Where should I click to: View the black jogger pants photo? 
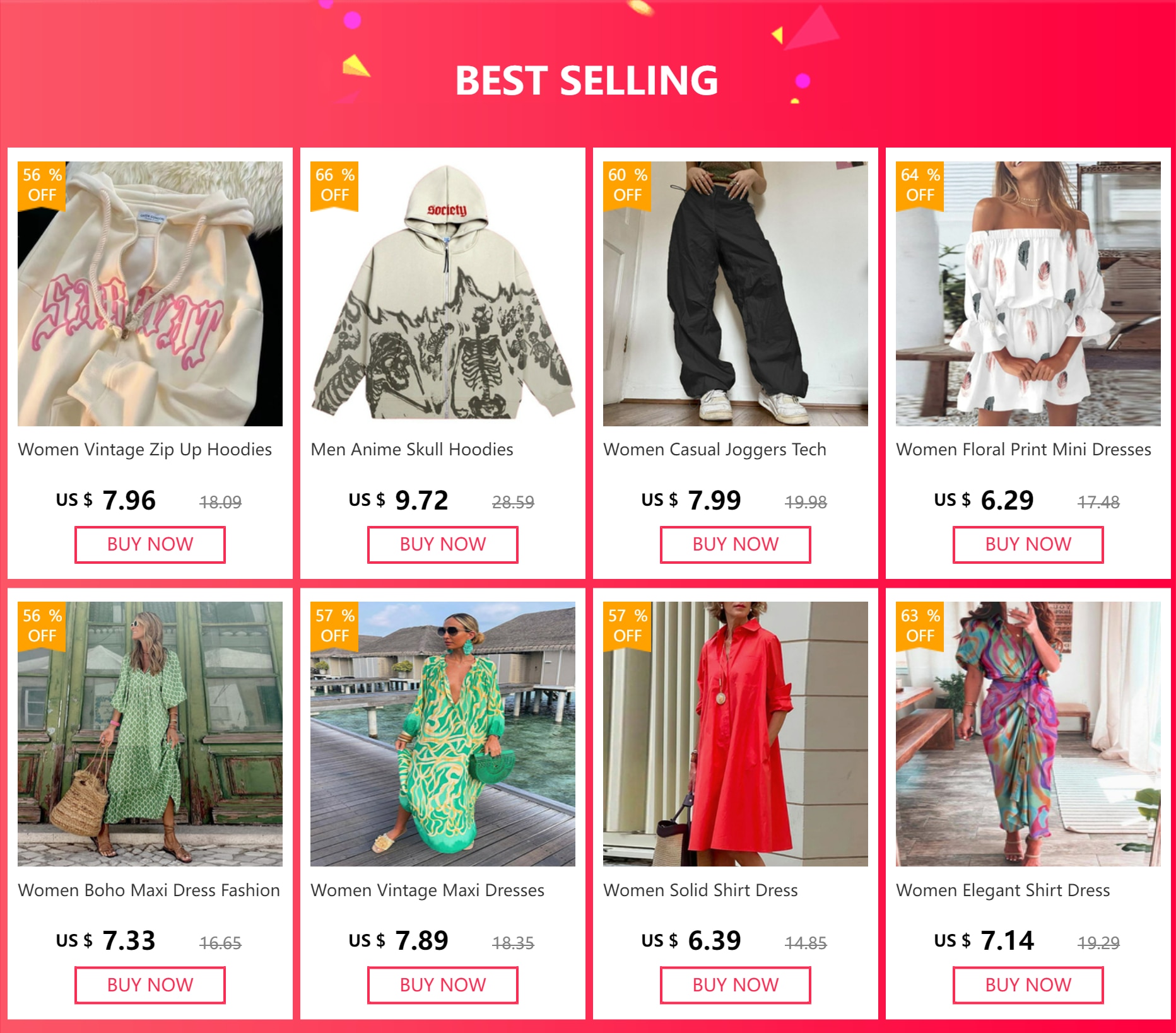736,294
